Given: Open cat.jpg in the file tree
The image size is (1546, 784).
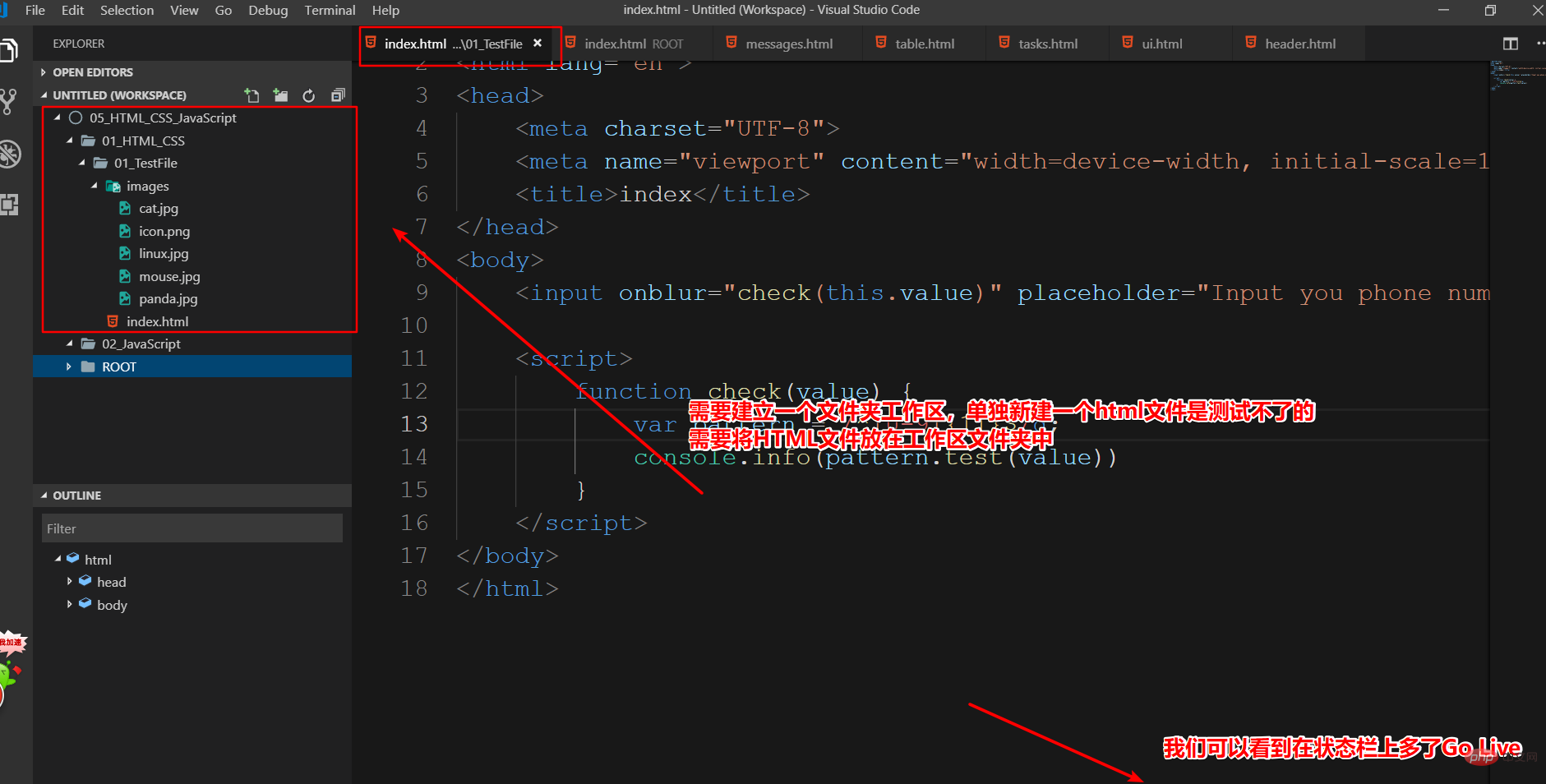Looking at the screenshot, I should tap(158, 209).
